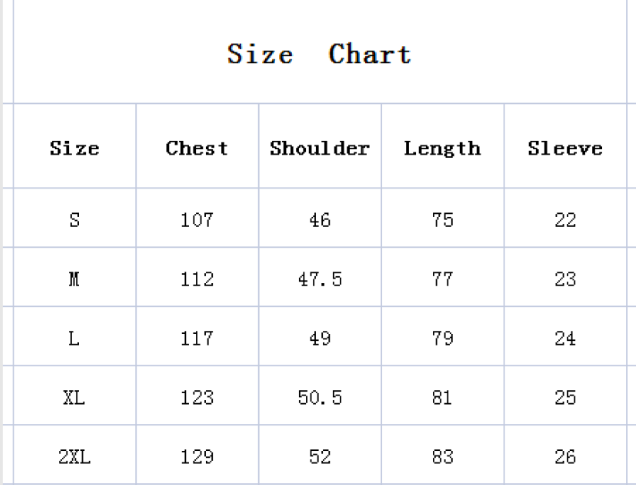Select the XL size cell
This screenshot has height=485, width=636.
(75, 395)
